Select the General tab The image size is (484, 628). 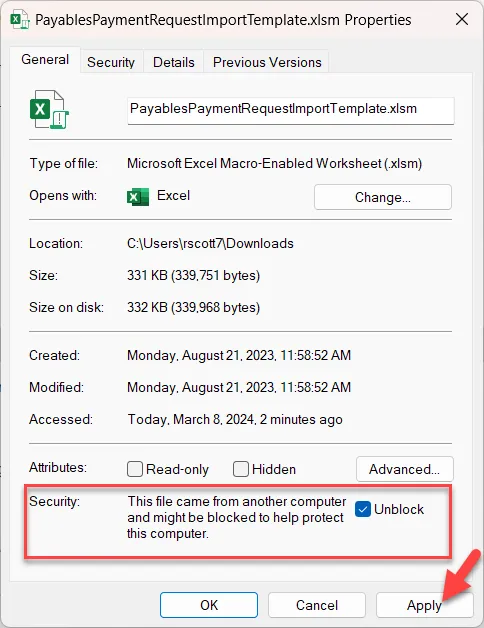pos(45,60)
